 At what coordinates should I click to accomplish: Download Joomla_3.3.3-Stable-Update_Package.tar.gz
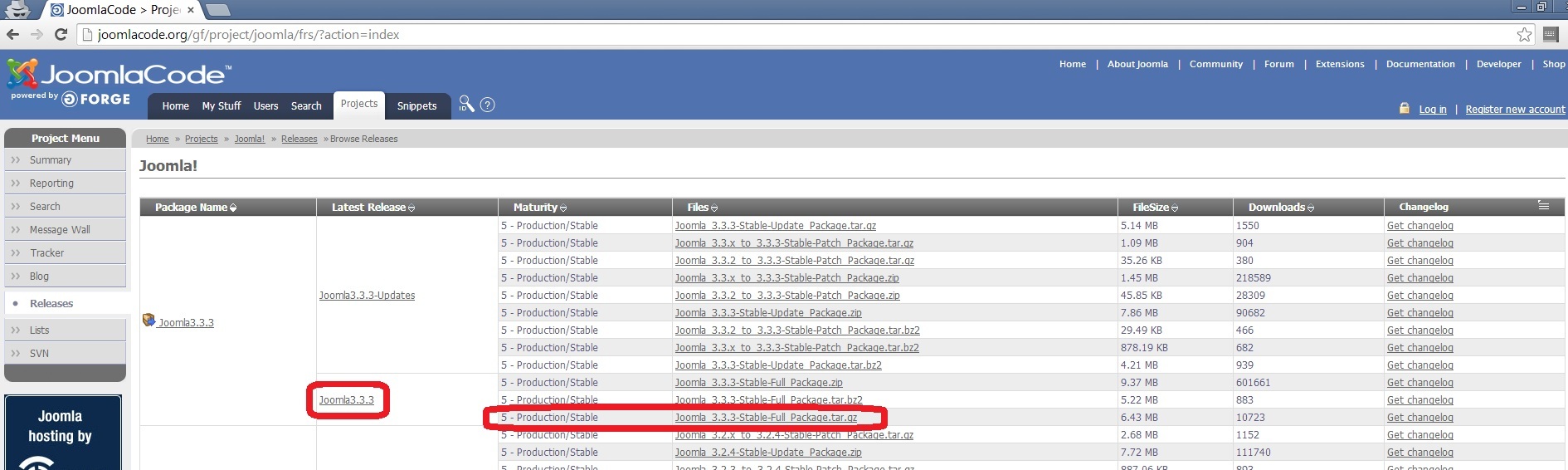pyautogui.click(x=775, y=226)
